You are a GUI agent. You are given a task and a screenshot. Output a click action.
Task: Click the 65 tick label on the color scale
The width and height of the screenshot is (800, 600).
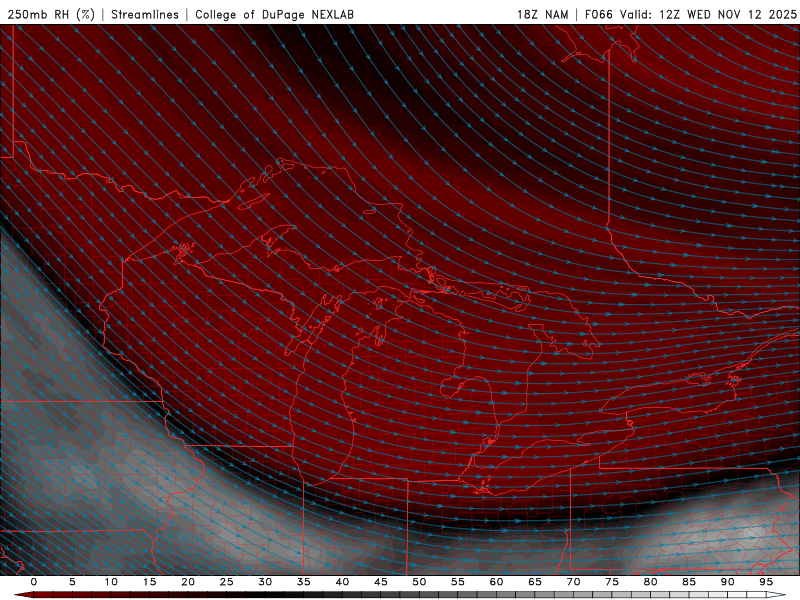[535, 582]
